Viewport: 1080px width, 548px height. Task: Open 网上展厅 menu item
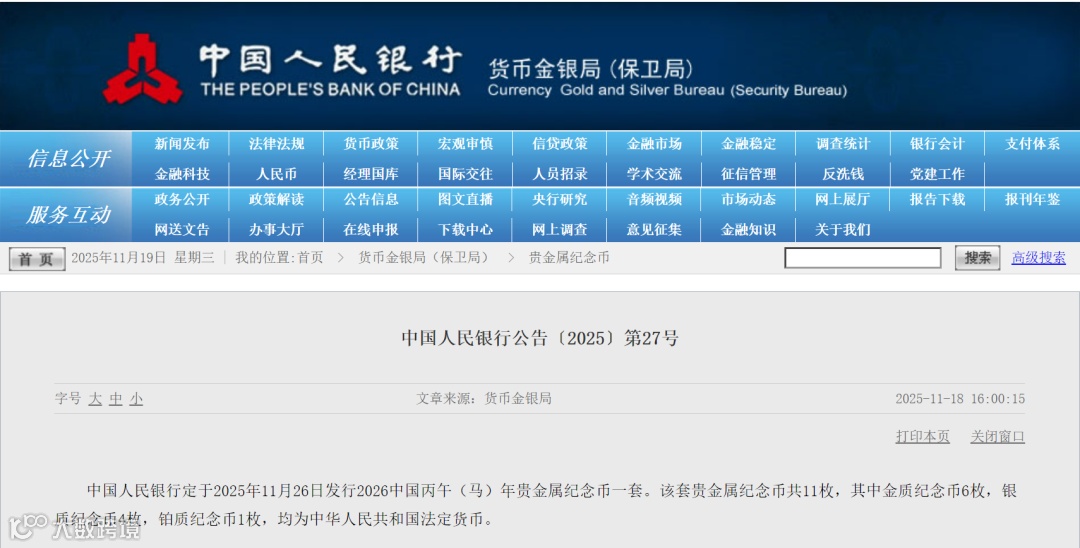pos(843,200)
